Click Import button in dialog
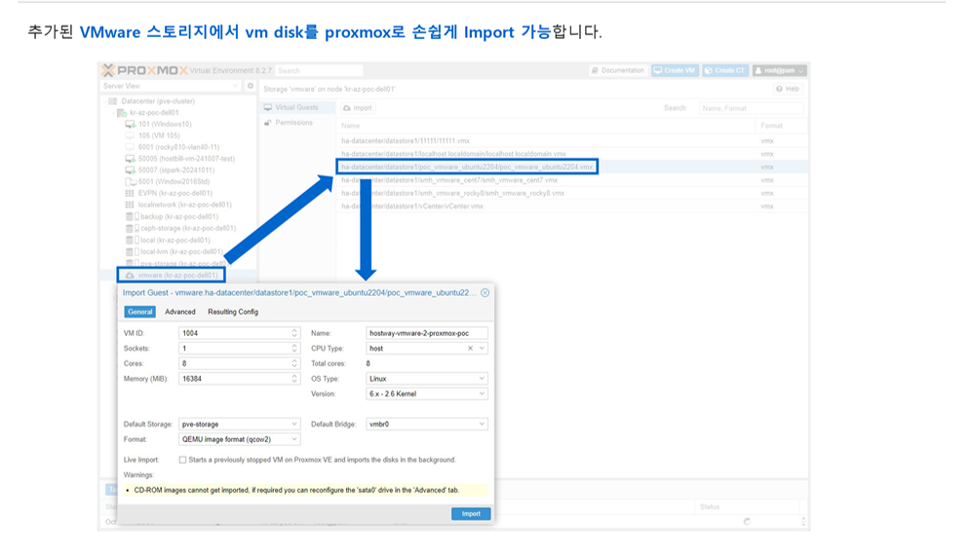The width and height of the screenshot is (971, 542). [471, 514]
